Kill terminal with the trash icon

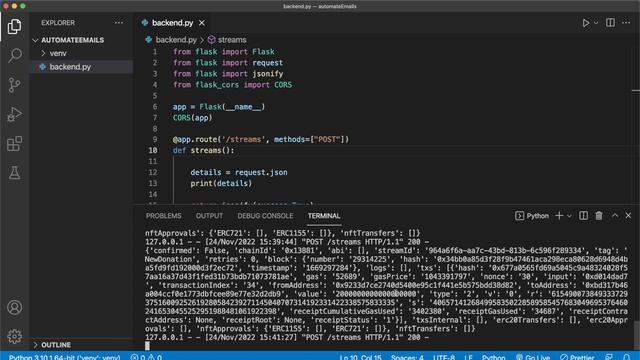tap(599, 216)
